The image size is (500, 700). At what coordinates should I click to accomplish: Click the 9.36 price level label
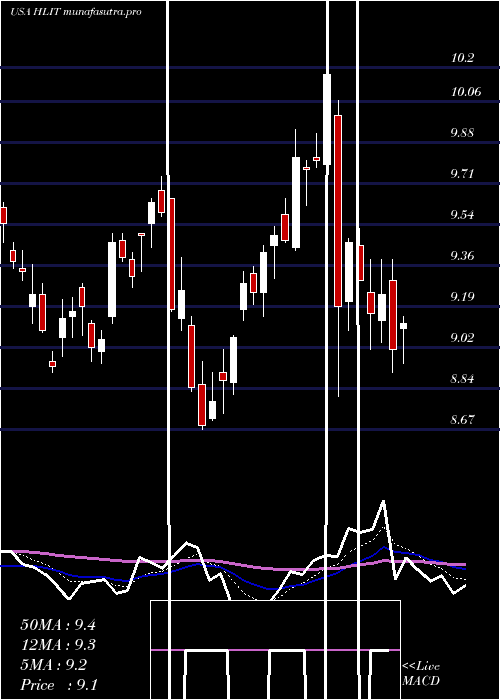click(464, 256)
